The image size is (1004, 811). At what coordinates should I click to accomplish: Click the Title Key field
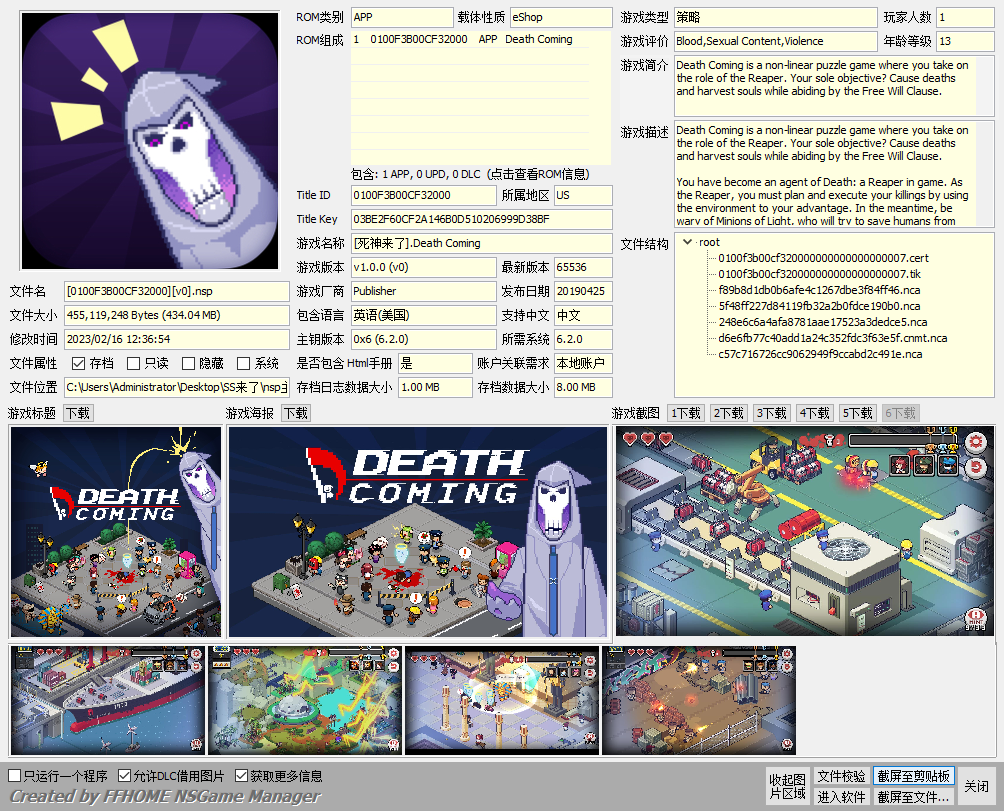pyautogui.click(x=482, y=219)
